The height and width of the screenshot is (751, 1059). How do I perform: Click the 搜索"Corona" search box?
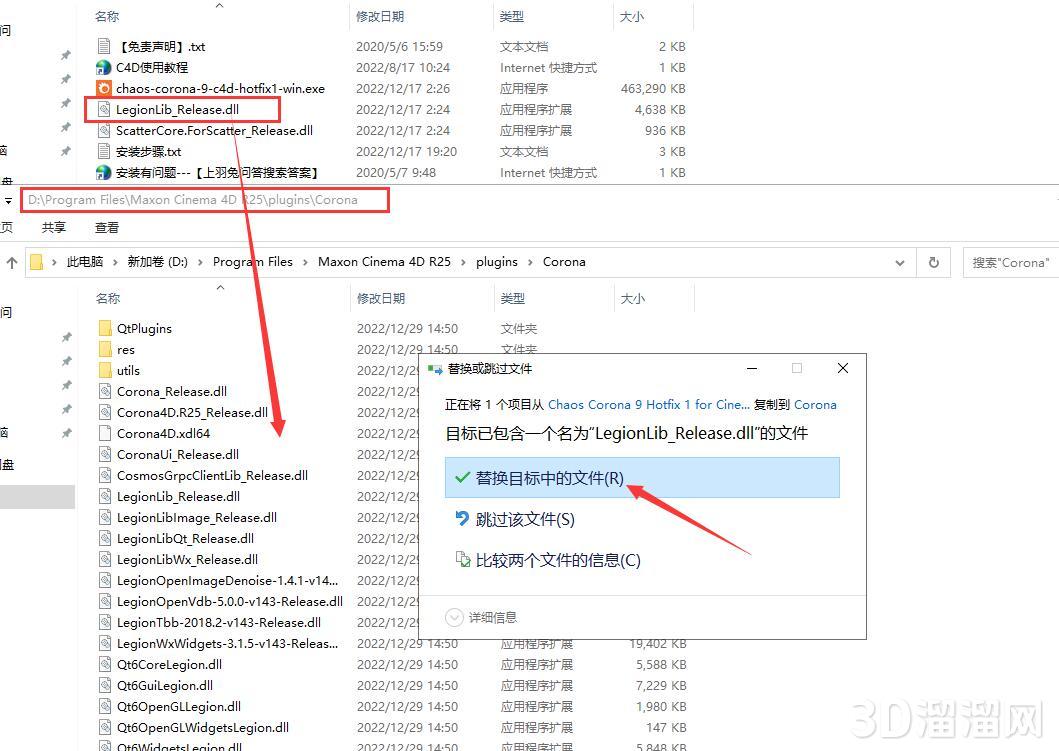(1010, 262)
